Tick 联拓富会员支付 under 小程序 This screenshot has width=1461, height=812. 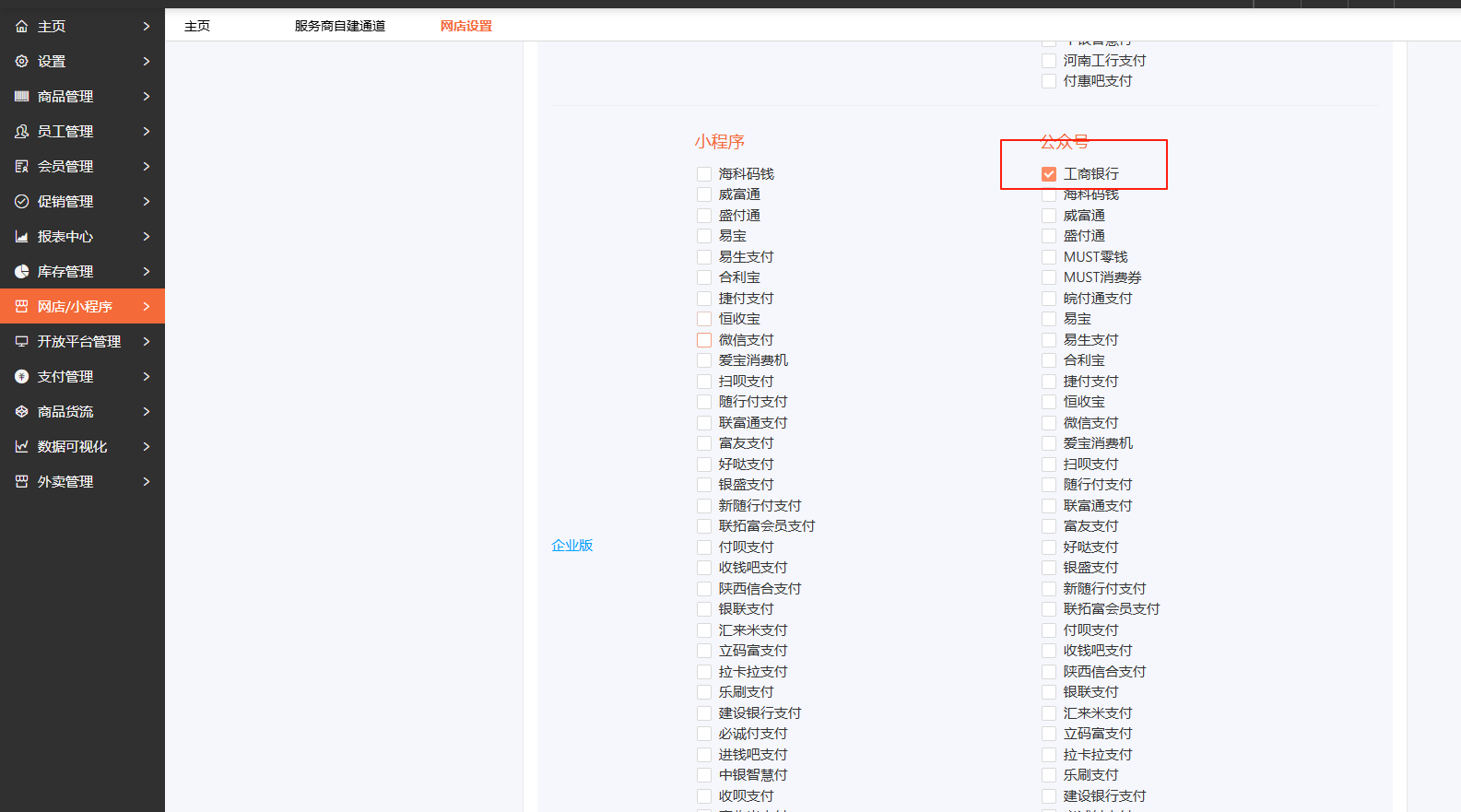[x=704, y=526]
